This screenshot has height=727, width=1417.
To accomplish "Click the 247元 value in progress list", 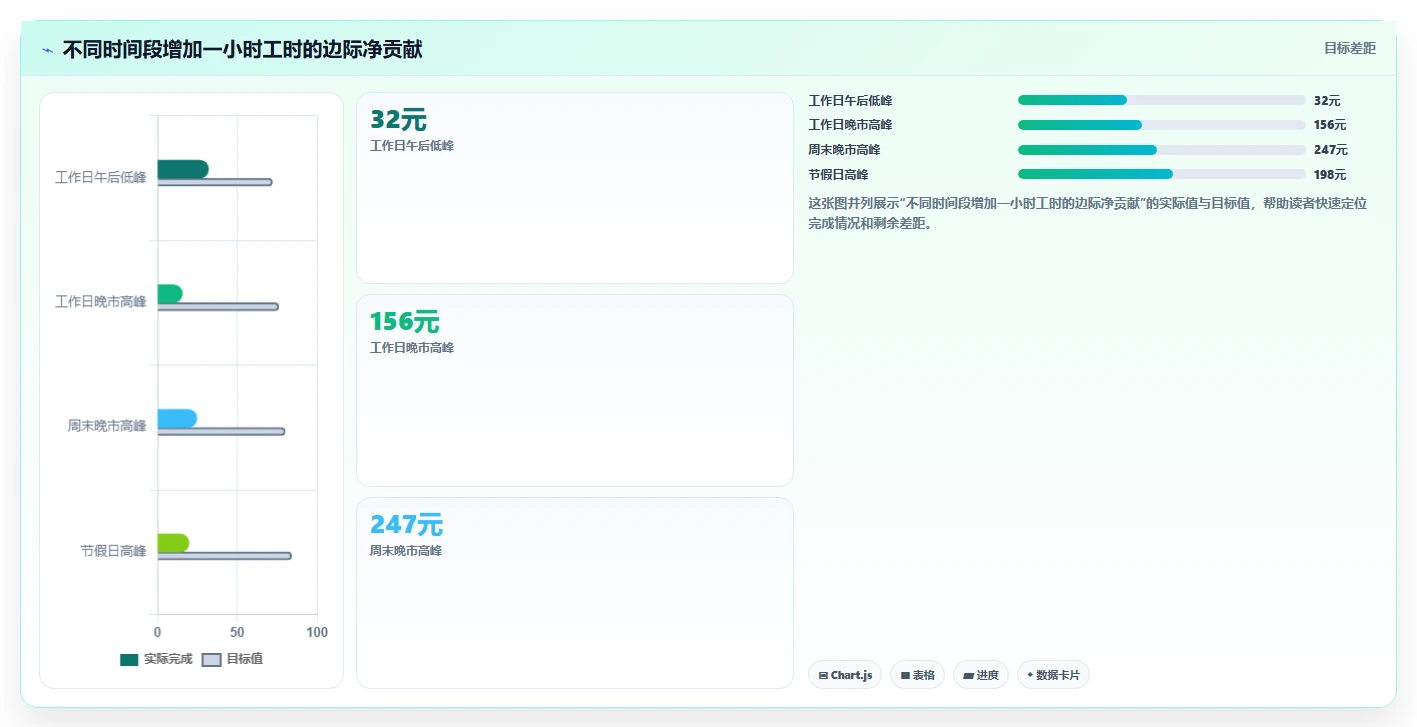I will pos(1331,150).
